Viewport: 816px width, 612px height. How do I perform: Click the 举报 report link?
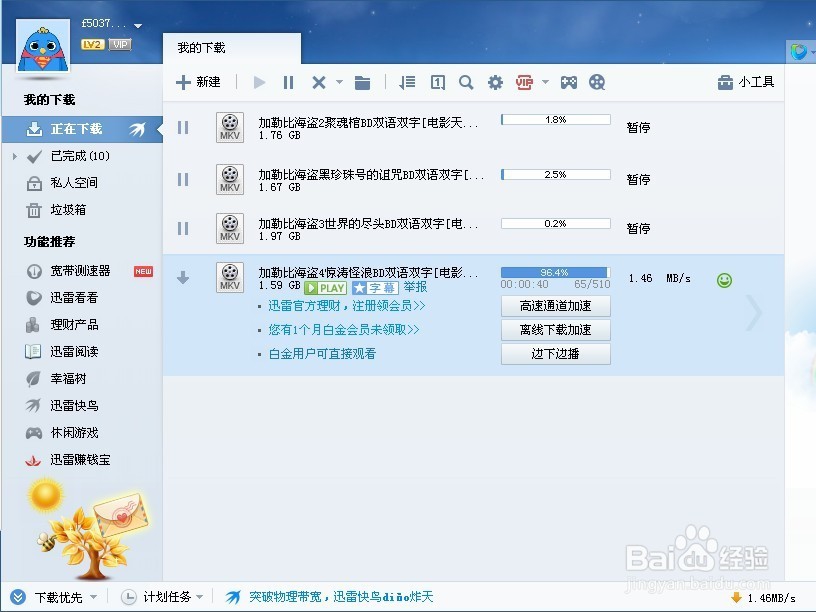click(415, 287)
